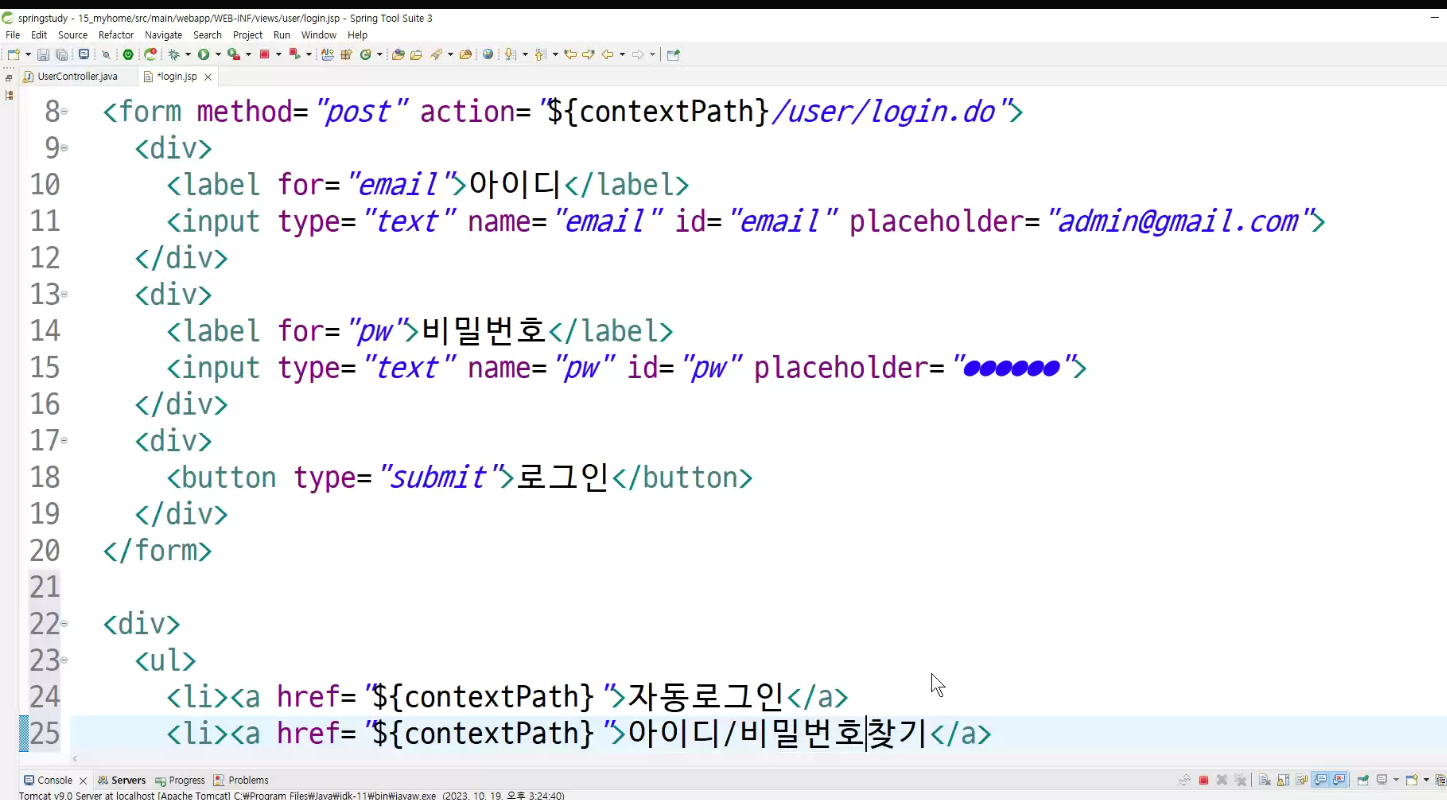1447x800 pixels.
Task: Switch to the Problems view tab
Action: 242,780
